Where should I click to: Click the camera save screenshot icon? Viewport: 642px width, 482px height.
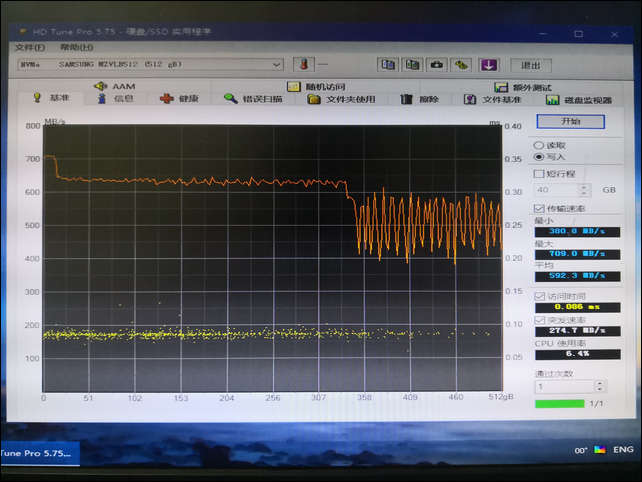437,65
